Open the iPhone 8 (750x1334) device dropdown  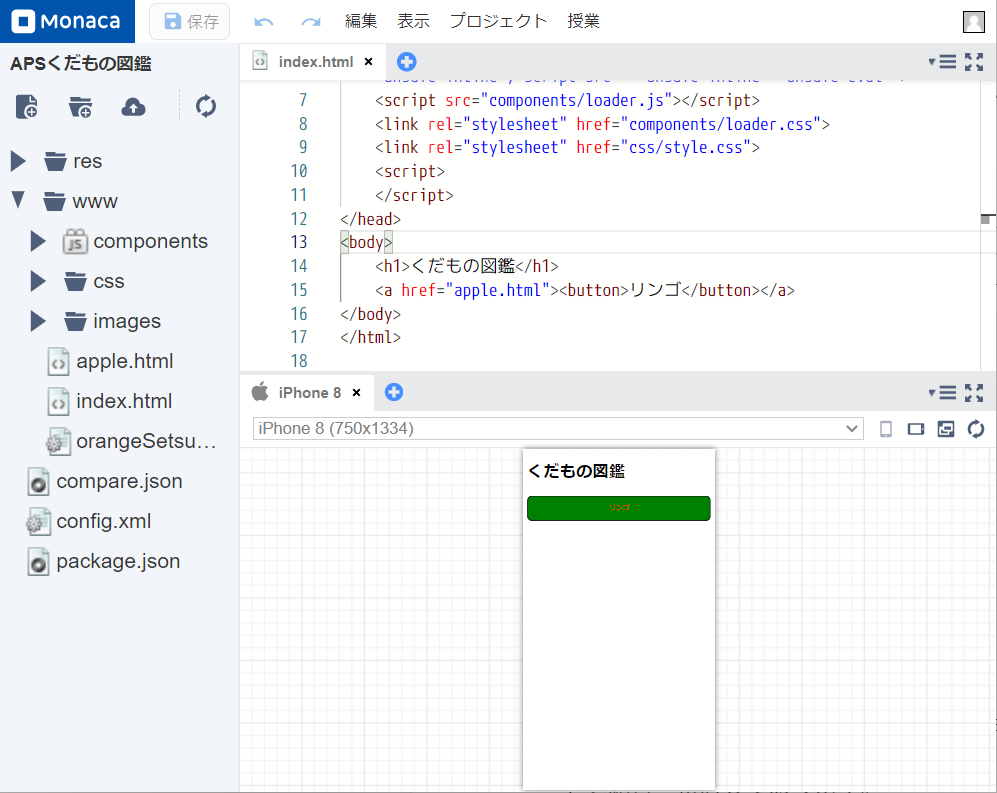tap(857, 428)
